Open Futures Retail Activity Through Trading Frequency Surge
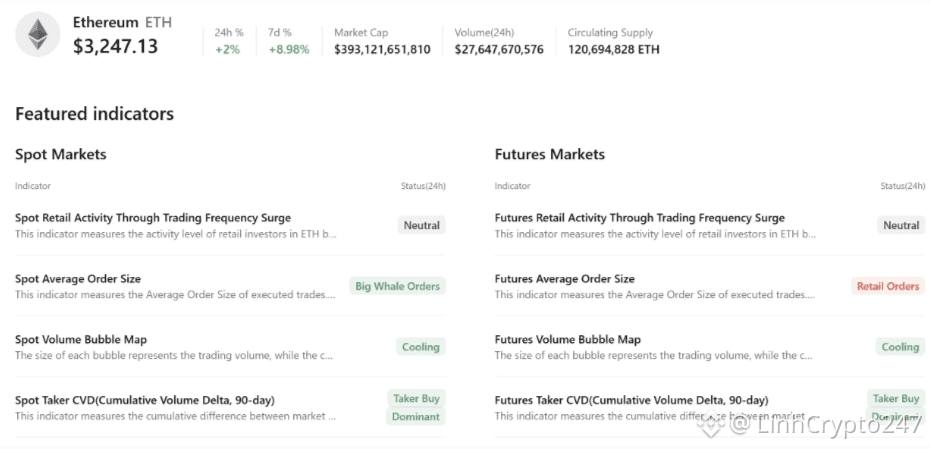930x449 pixels. [x=639, y=218]
